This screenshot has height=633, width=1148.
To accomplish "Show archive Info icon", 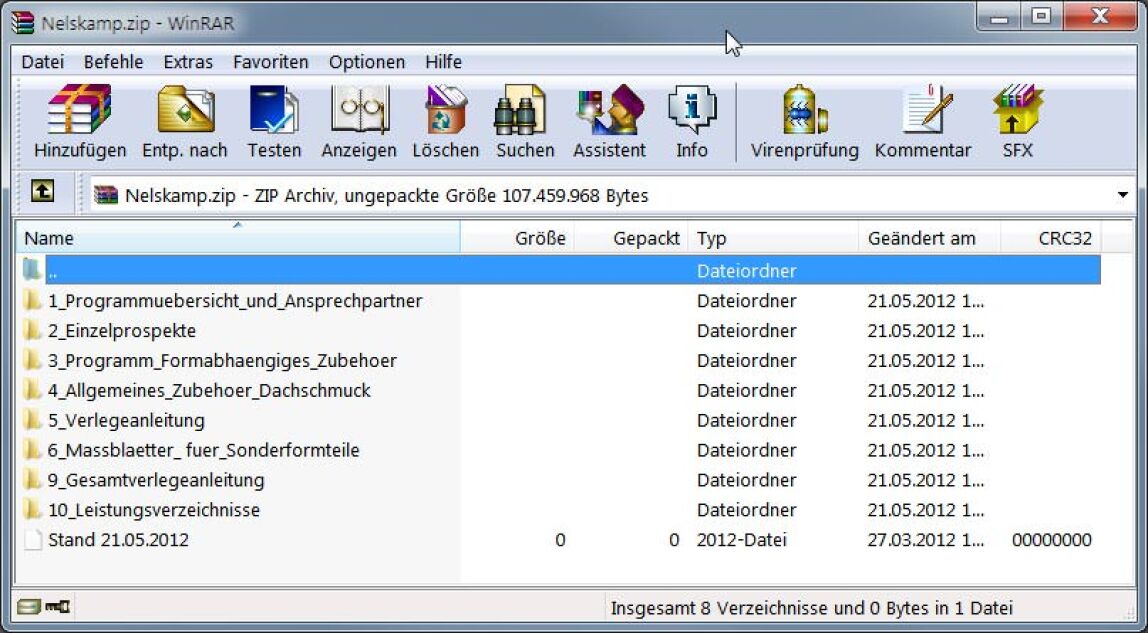I will pyautogui.click(x=691, y=110).
